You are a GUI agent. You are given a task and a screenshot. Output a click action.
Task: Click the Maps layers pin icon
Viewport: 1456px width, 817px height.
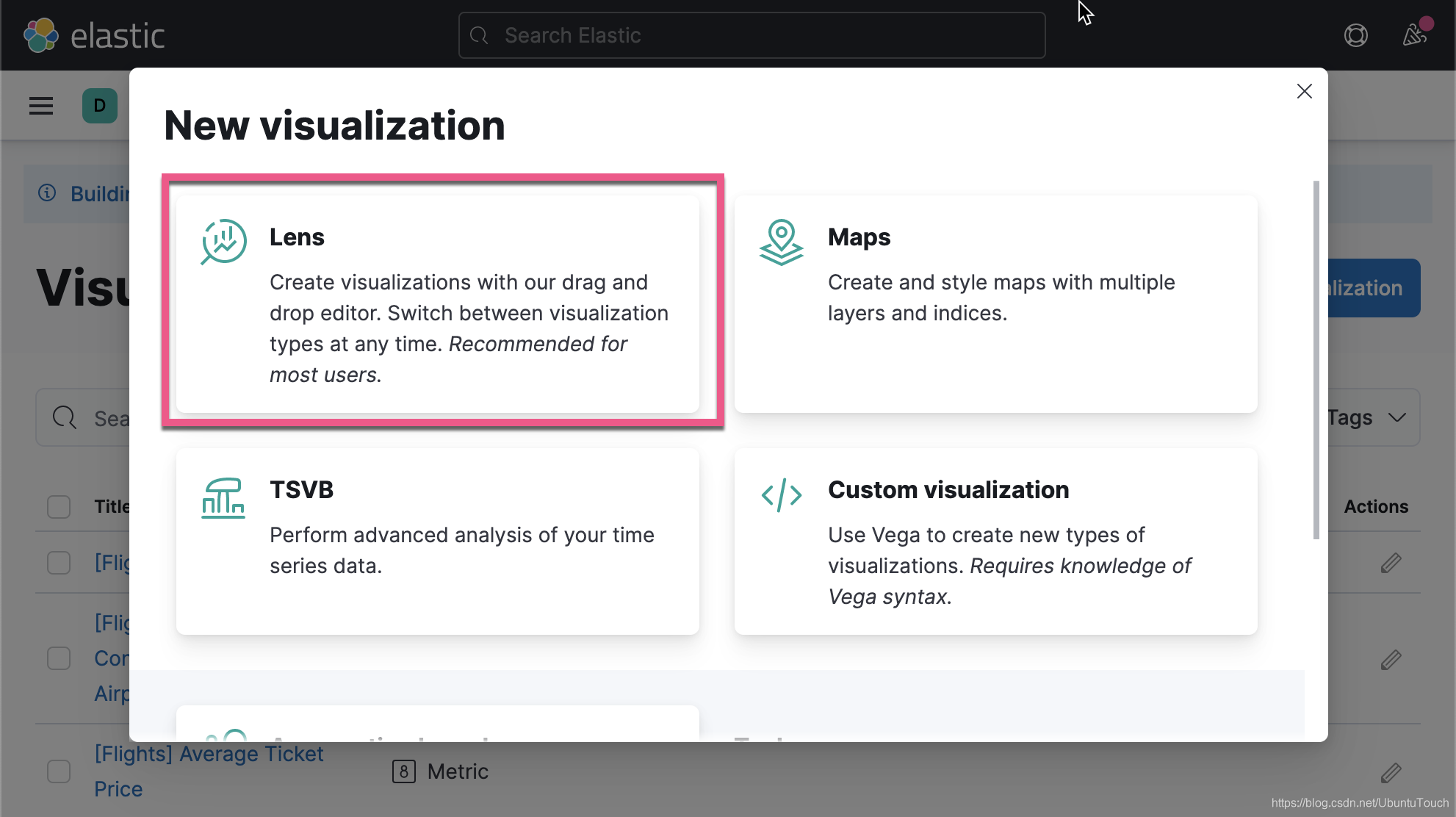(x=781, y=242)
